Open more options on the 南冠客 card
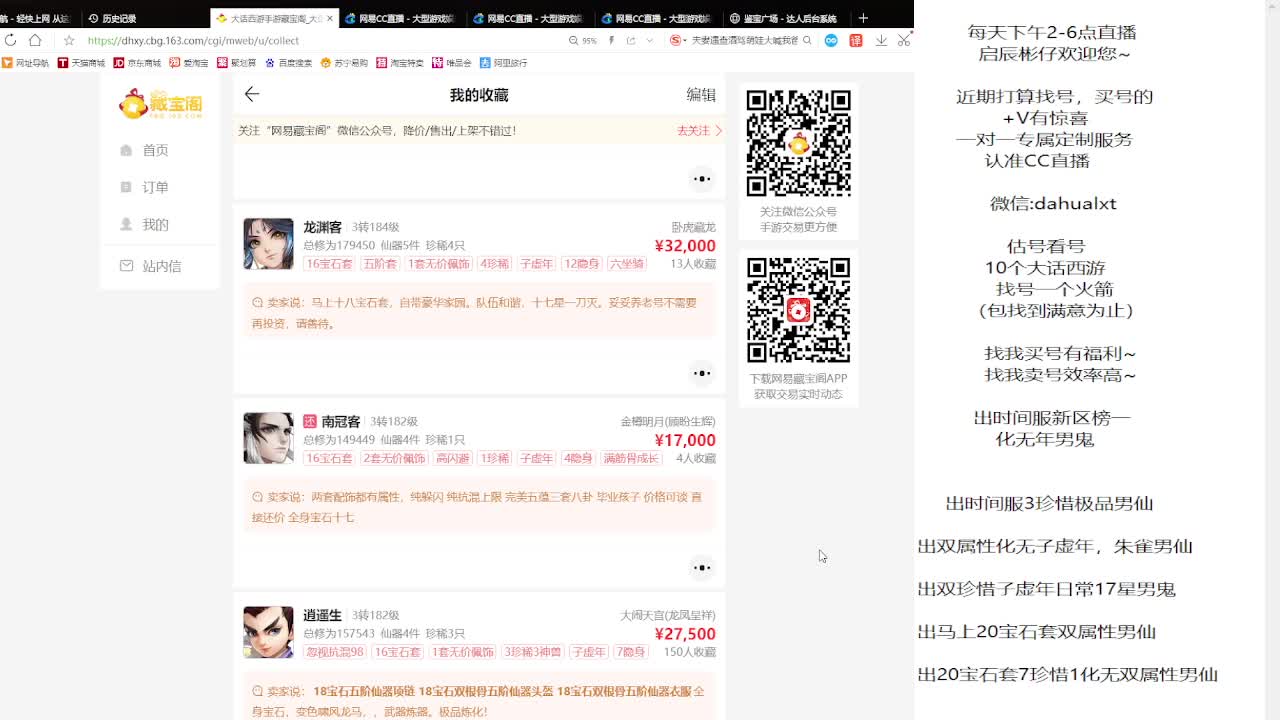This screenshot has width=1280, height=720. (702, 567)
